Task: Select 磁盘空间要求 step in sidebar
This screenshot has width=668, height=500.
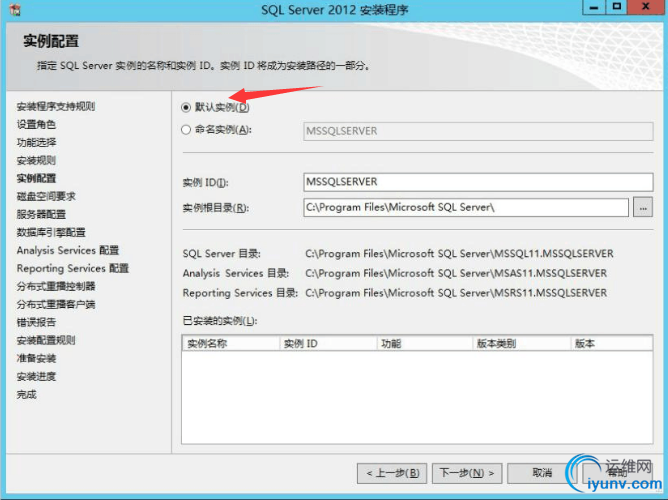Action: point(46,196)
